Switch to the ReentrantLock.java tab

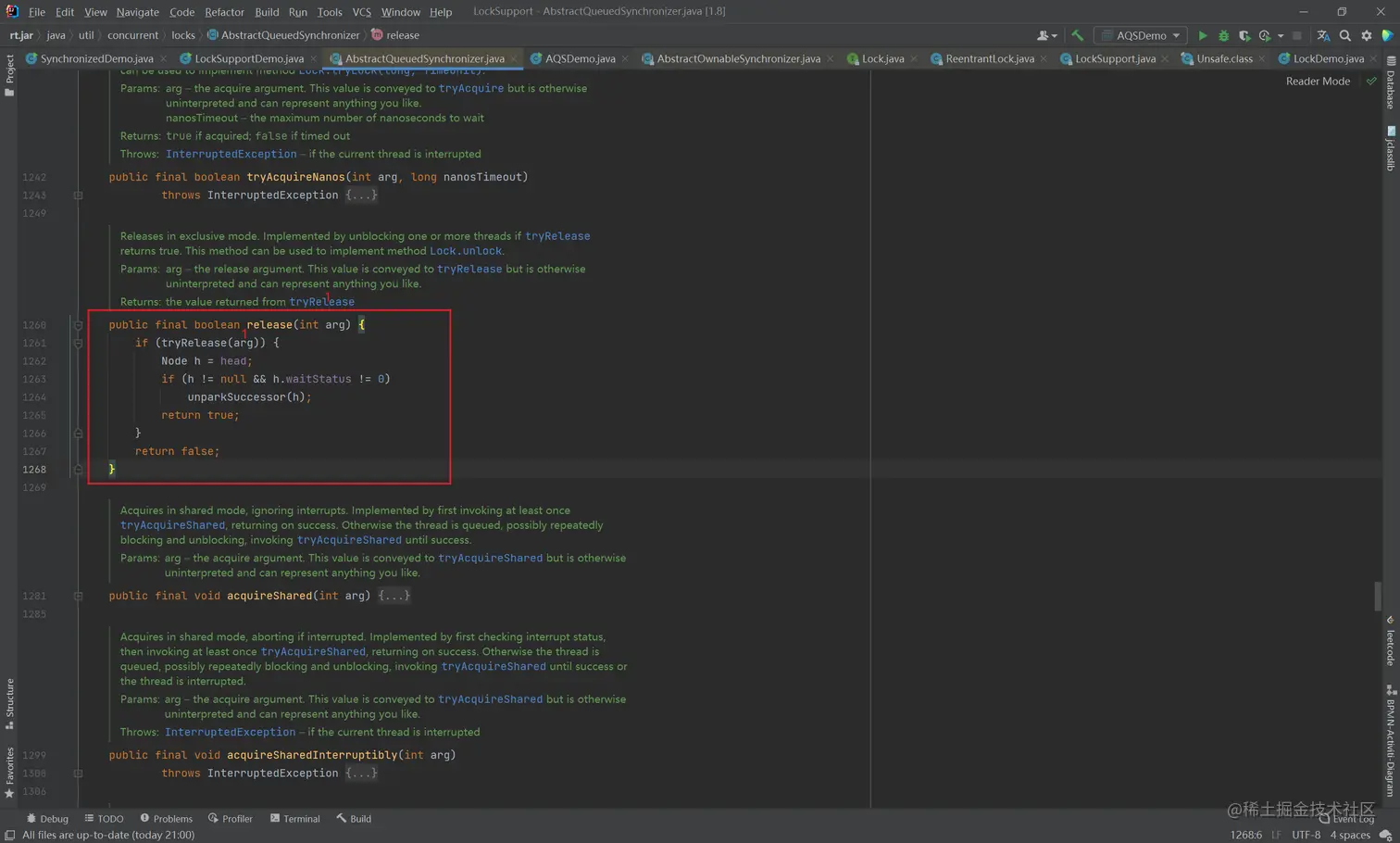(989, 58)
